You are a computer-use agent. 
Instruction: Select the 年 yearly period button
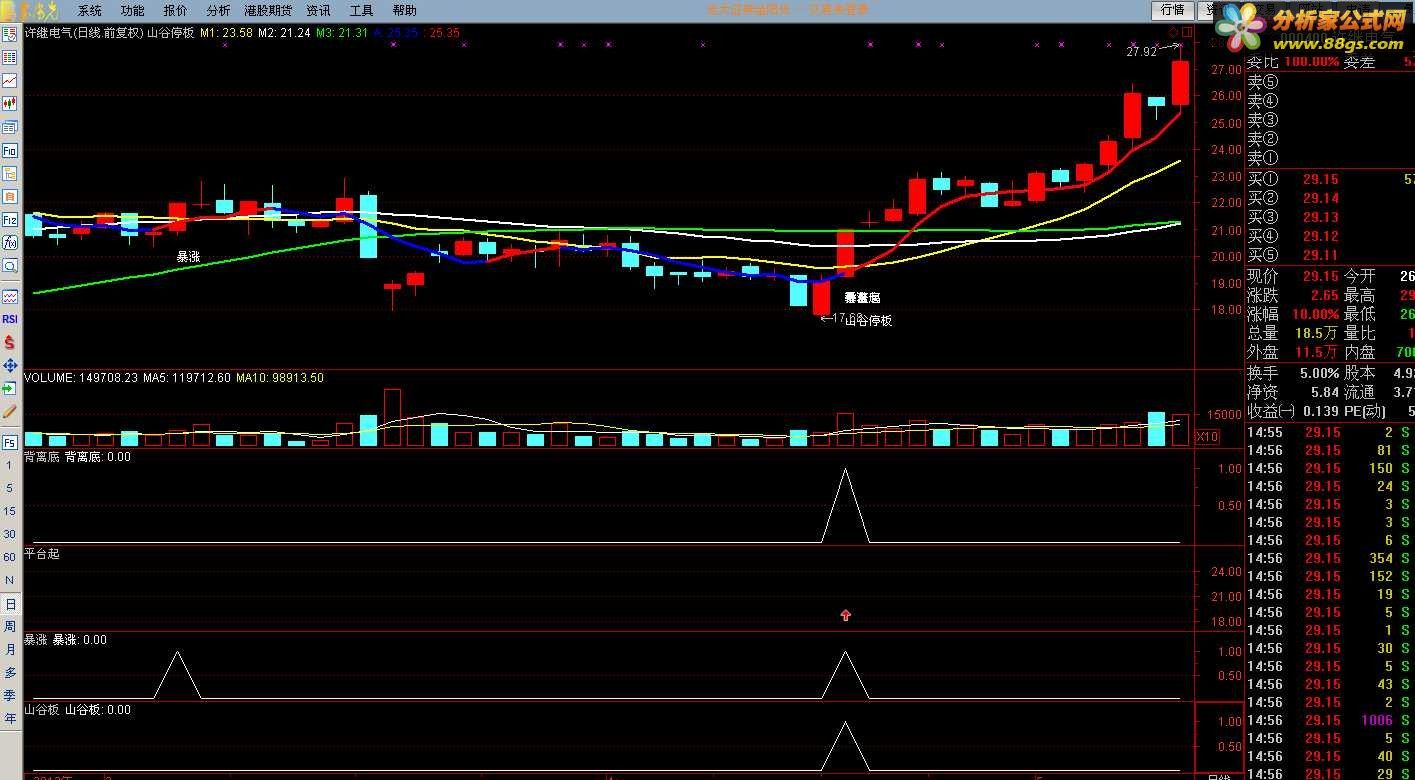point(10,719)
